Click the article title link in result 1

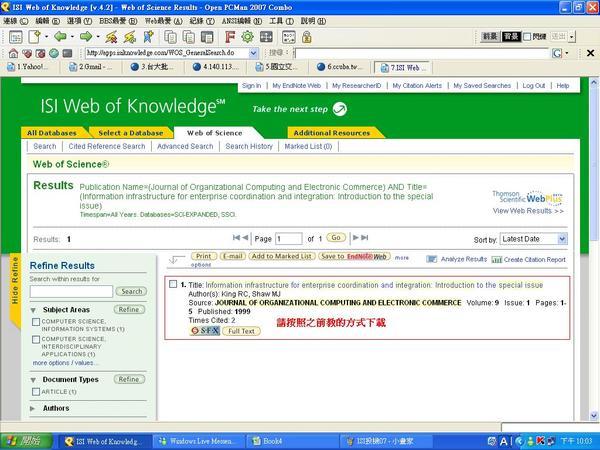pos(374,285)
